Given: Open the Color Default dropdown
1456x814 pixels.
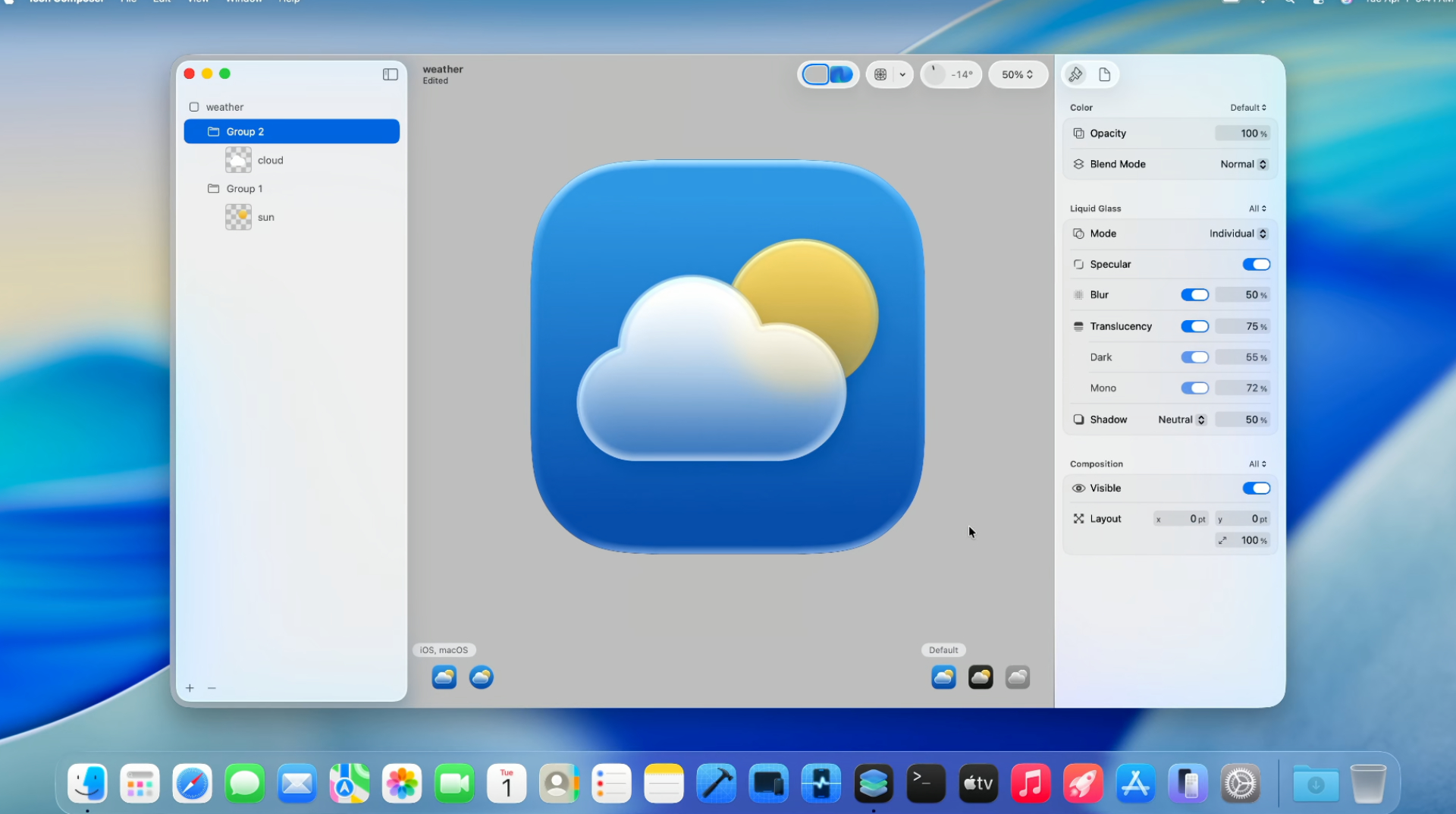Looking at the screenshot, I should (x=1248, y=108).
